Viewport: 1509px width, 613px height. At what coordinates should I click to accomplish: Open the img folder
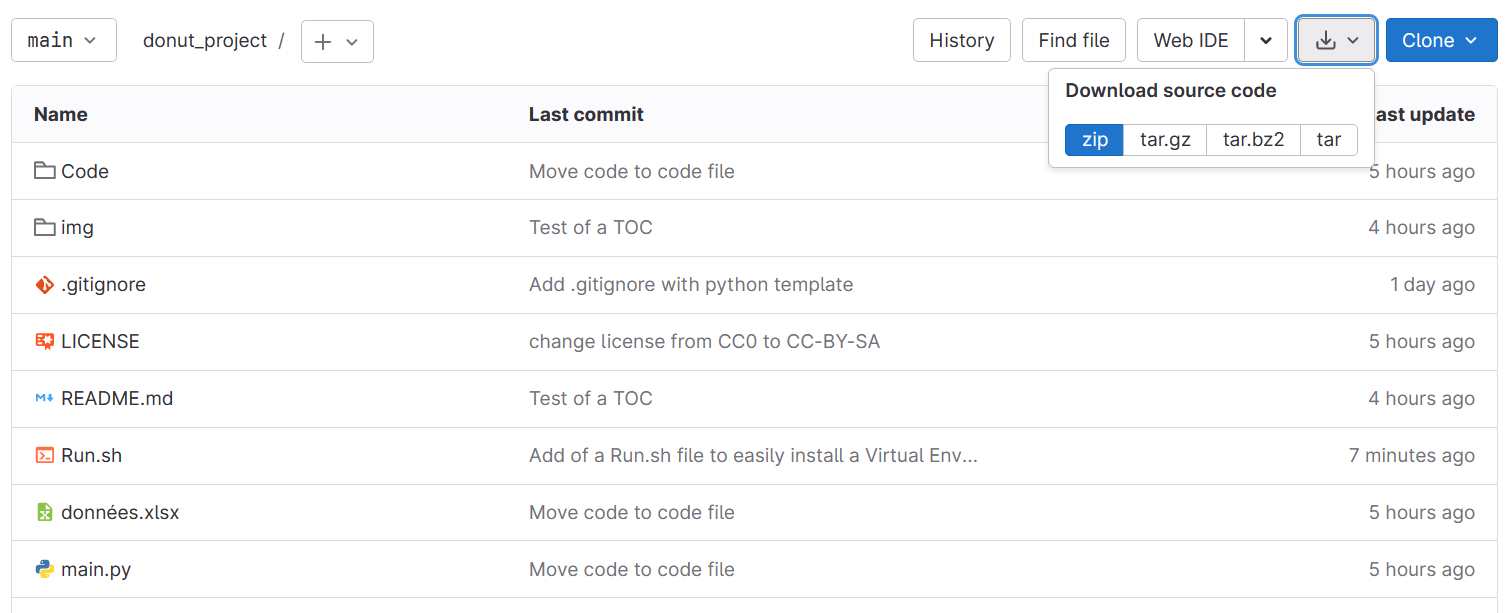coord(77,228)
